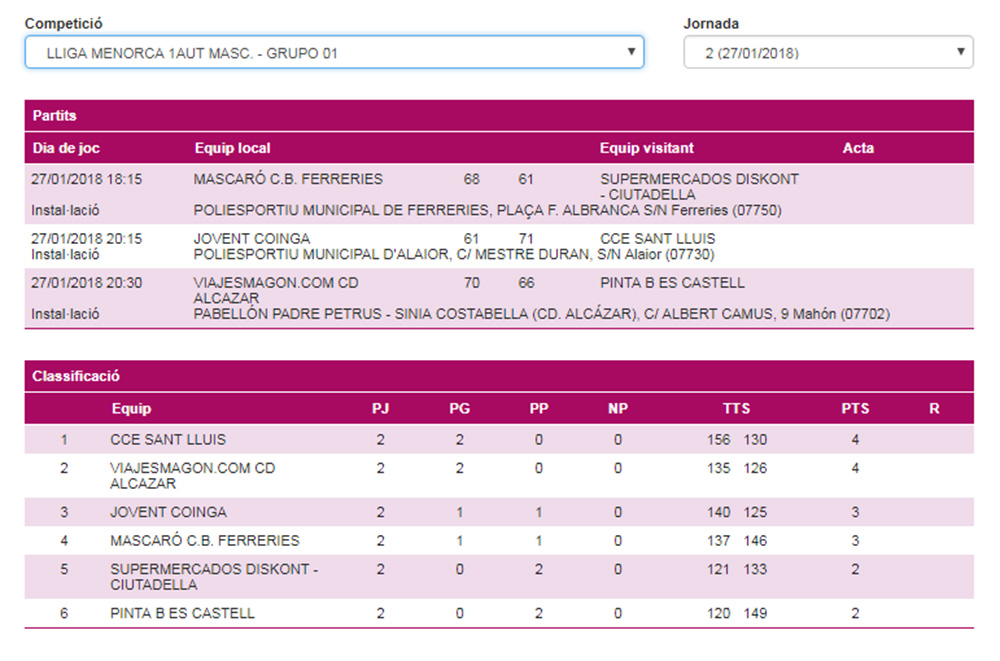Click JOVENT COINGA in the standings table
Viewport: 1000px width, 661px height.
pyautogui.click(x=168, y=512)
